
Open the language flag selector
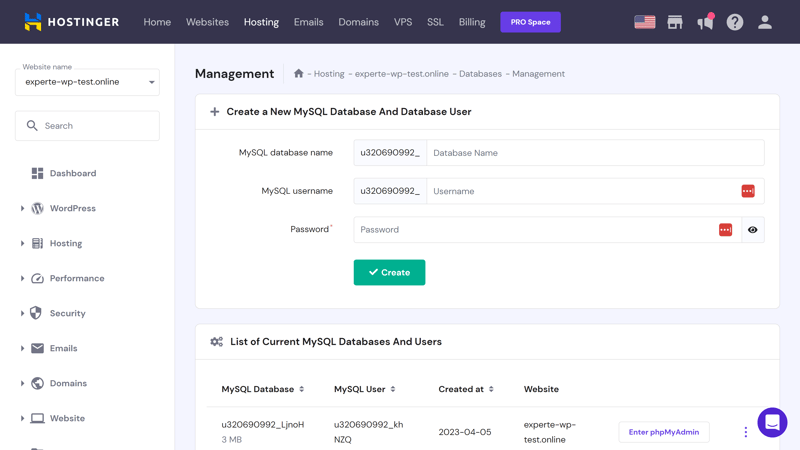(x=645, y=22)
